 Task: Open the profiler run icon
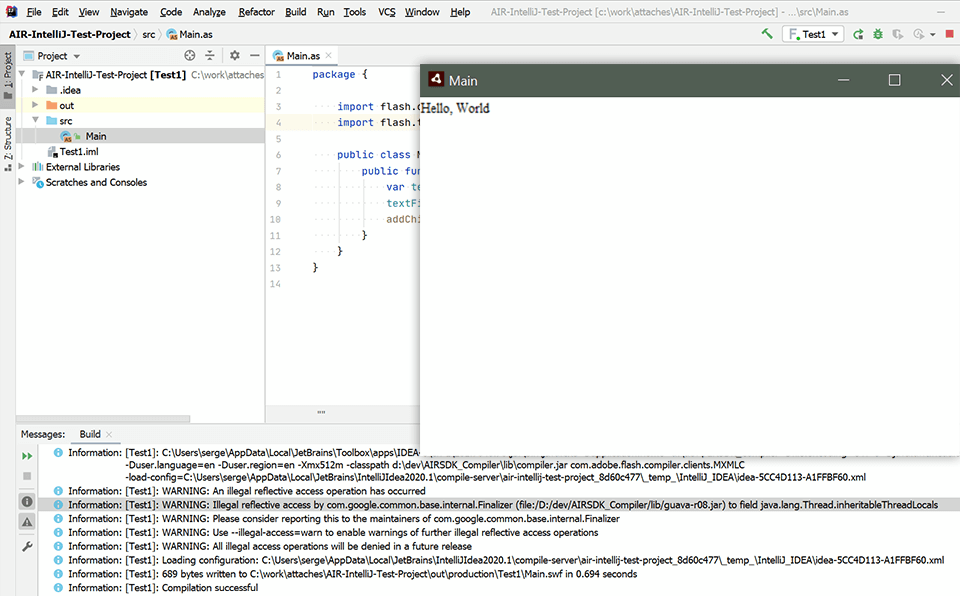pos(918,34)
